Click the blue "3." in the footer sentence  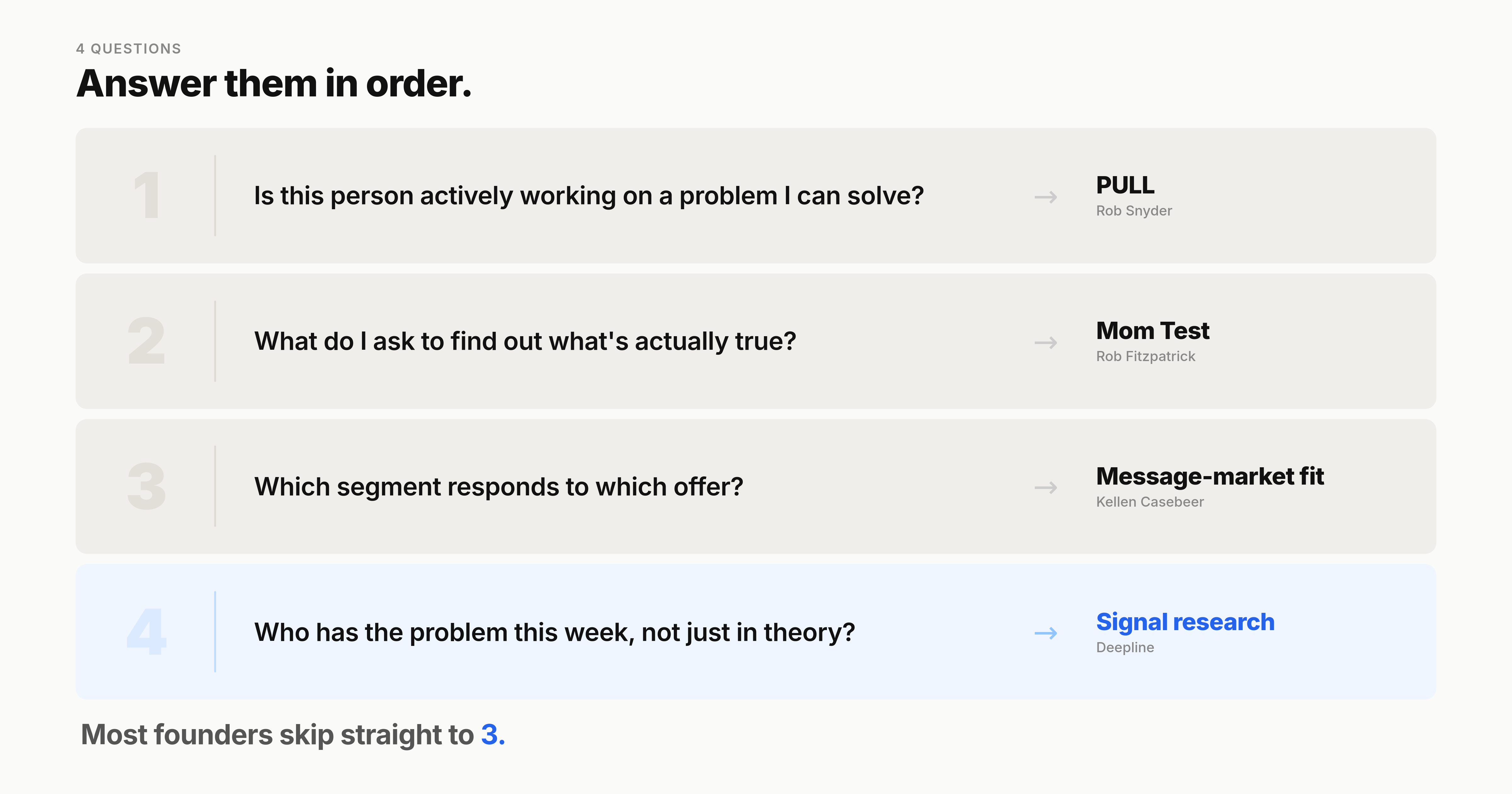pos(493,735)
